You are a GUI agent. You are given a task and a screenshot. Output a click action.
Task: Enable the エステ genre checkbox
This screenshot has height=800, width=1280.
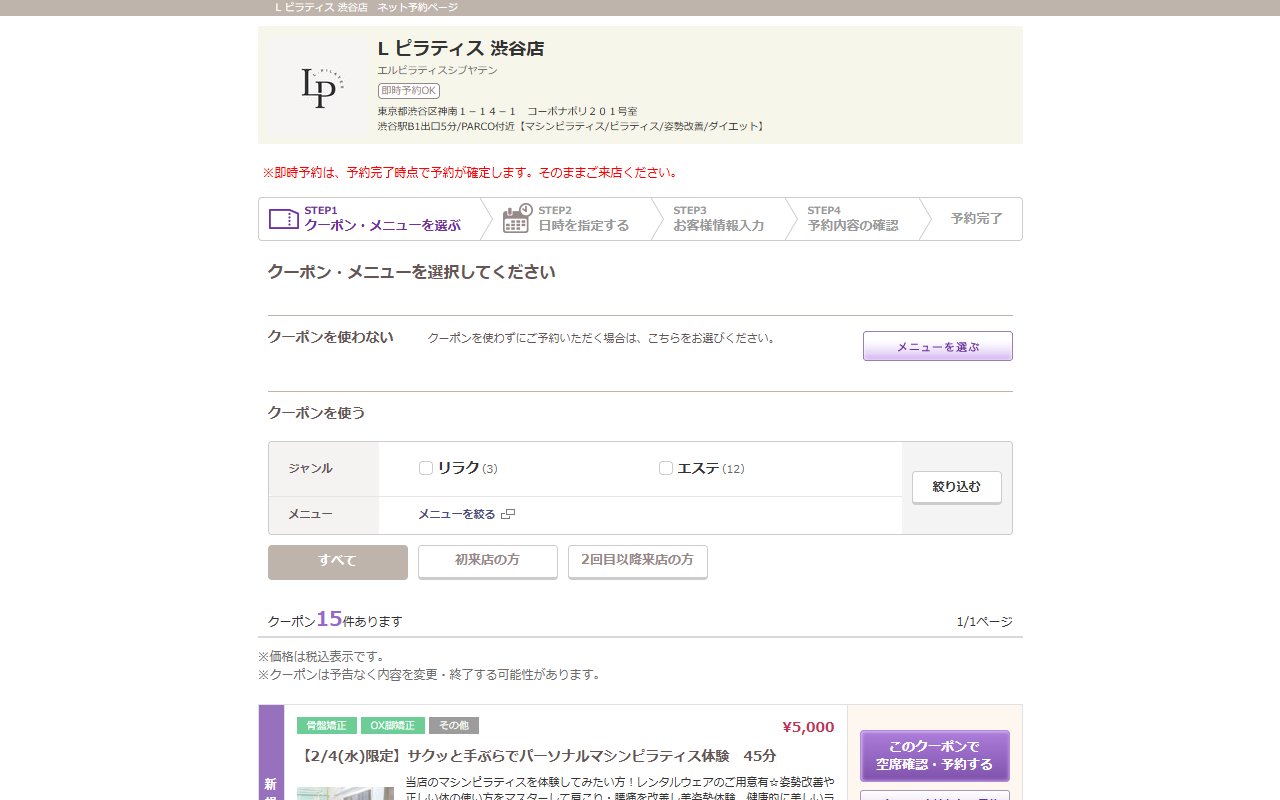click(665, 467)
